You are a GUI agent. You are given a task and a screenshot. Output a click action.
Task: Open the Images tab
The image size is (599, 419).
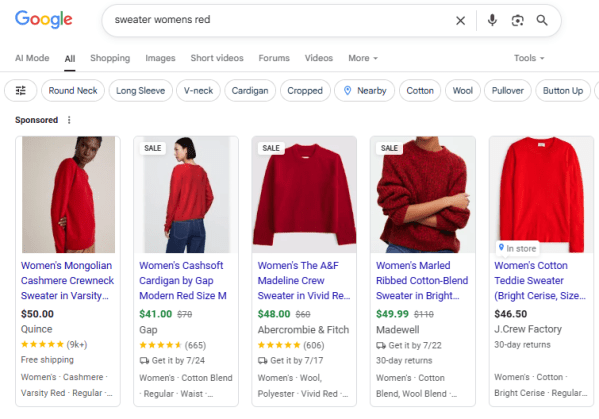[160, 58]
